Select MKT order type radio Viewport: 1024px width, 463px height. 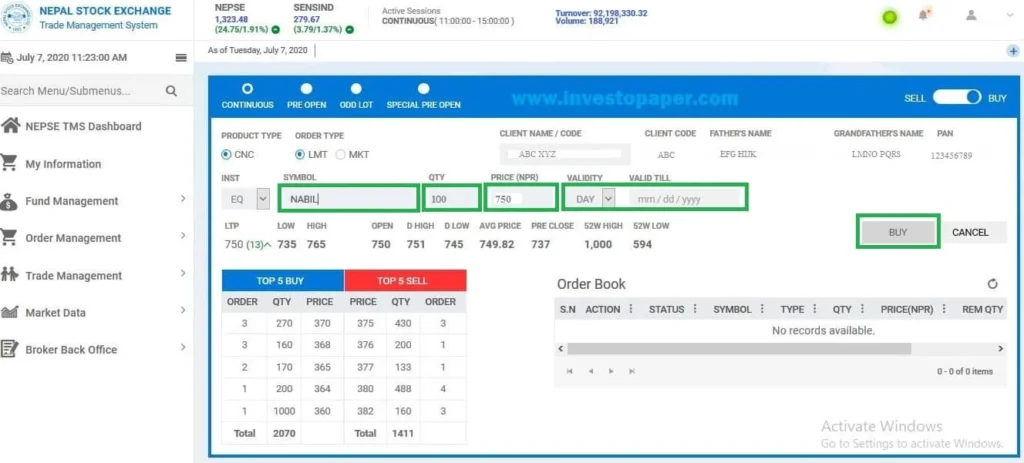pos(340,155)
